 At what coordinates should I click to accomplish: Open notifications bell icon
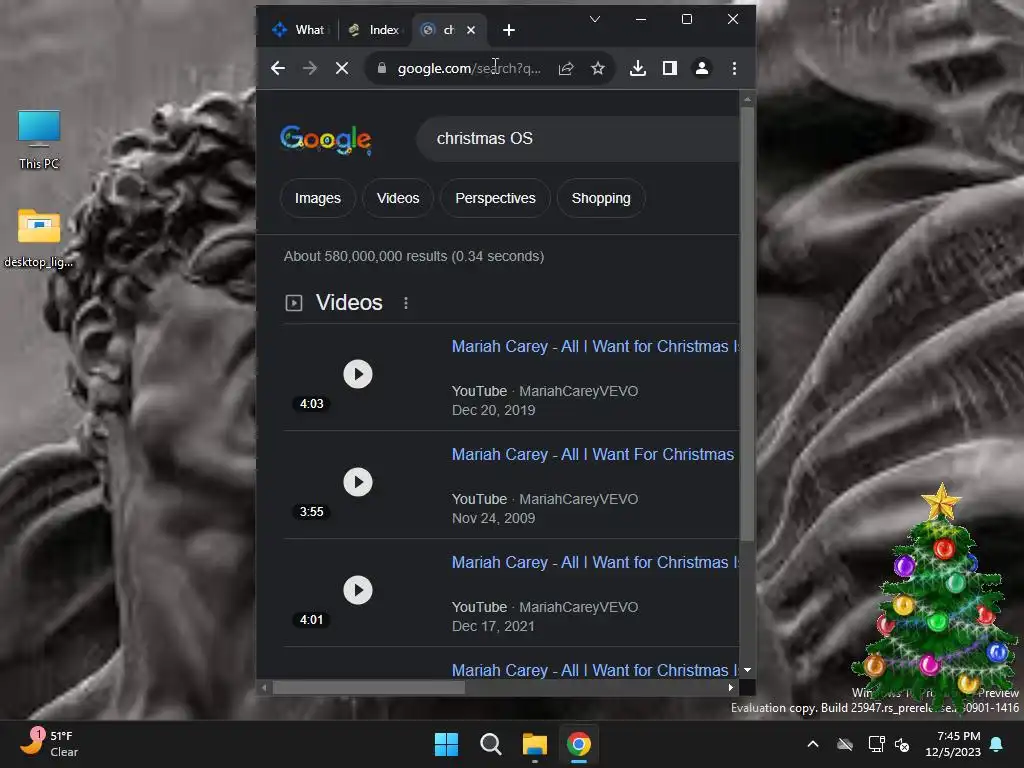pyautogui.click(x=997, y=744)
